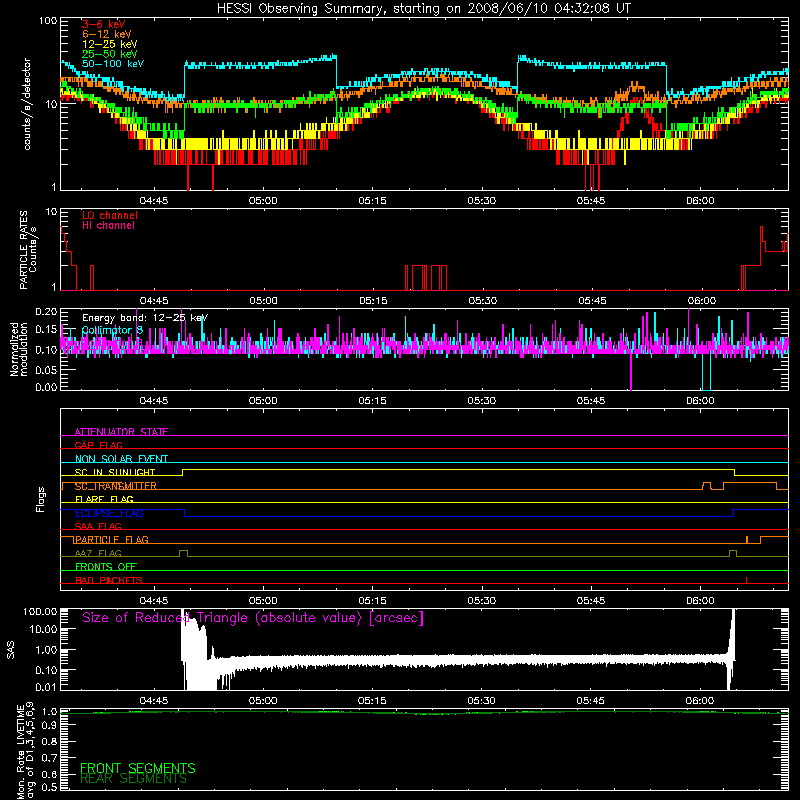Image resolution: width=800 pixels, height=800 pixels.
Task: Click the SAA_FLAG label
Action: point(98,526)
